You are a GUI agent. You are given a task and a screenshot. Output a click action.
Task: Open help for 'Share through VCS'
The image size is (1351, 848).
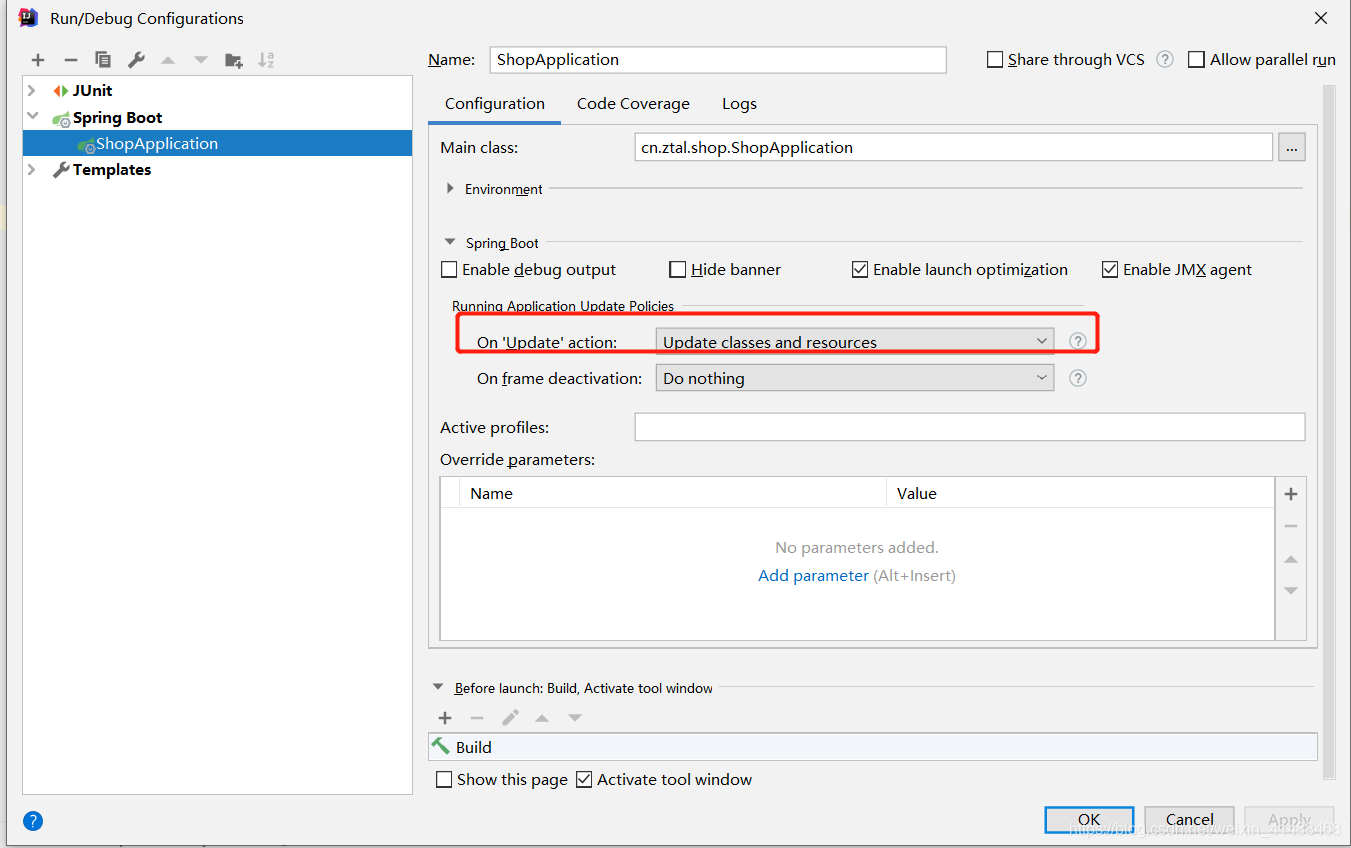[1165, 59]
